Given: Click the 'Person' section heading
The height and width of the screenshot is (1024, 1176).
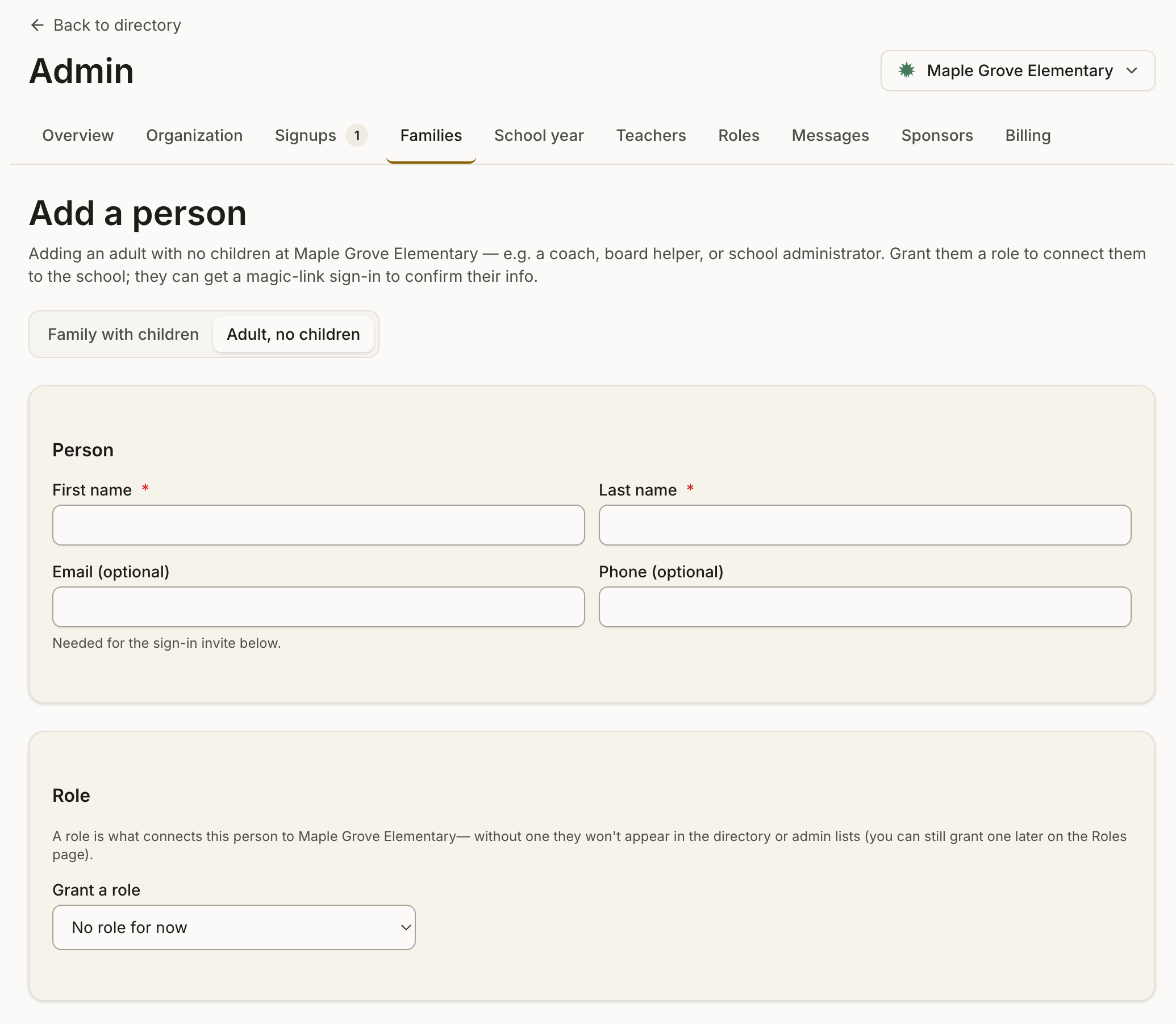Looking at the screenshot, I should (83, 450).
